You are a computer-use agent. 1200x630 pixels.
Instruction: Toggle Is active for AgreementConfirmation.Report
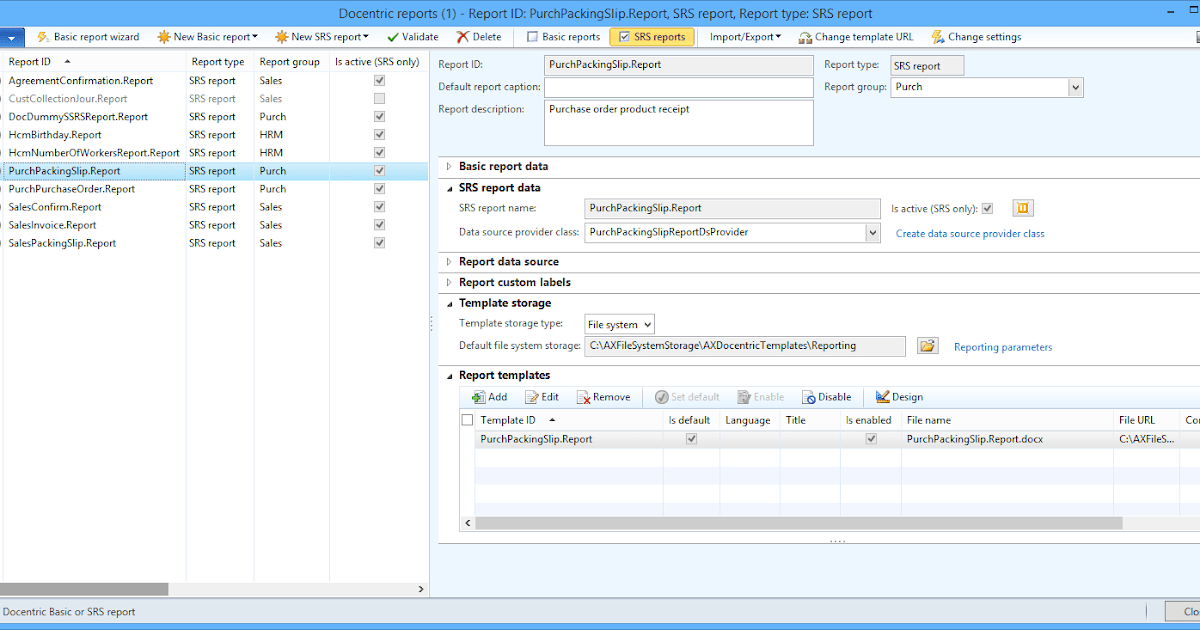click(x=379, y=81)
